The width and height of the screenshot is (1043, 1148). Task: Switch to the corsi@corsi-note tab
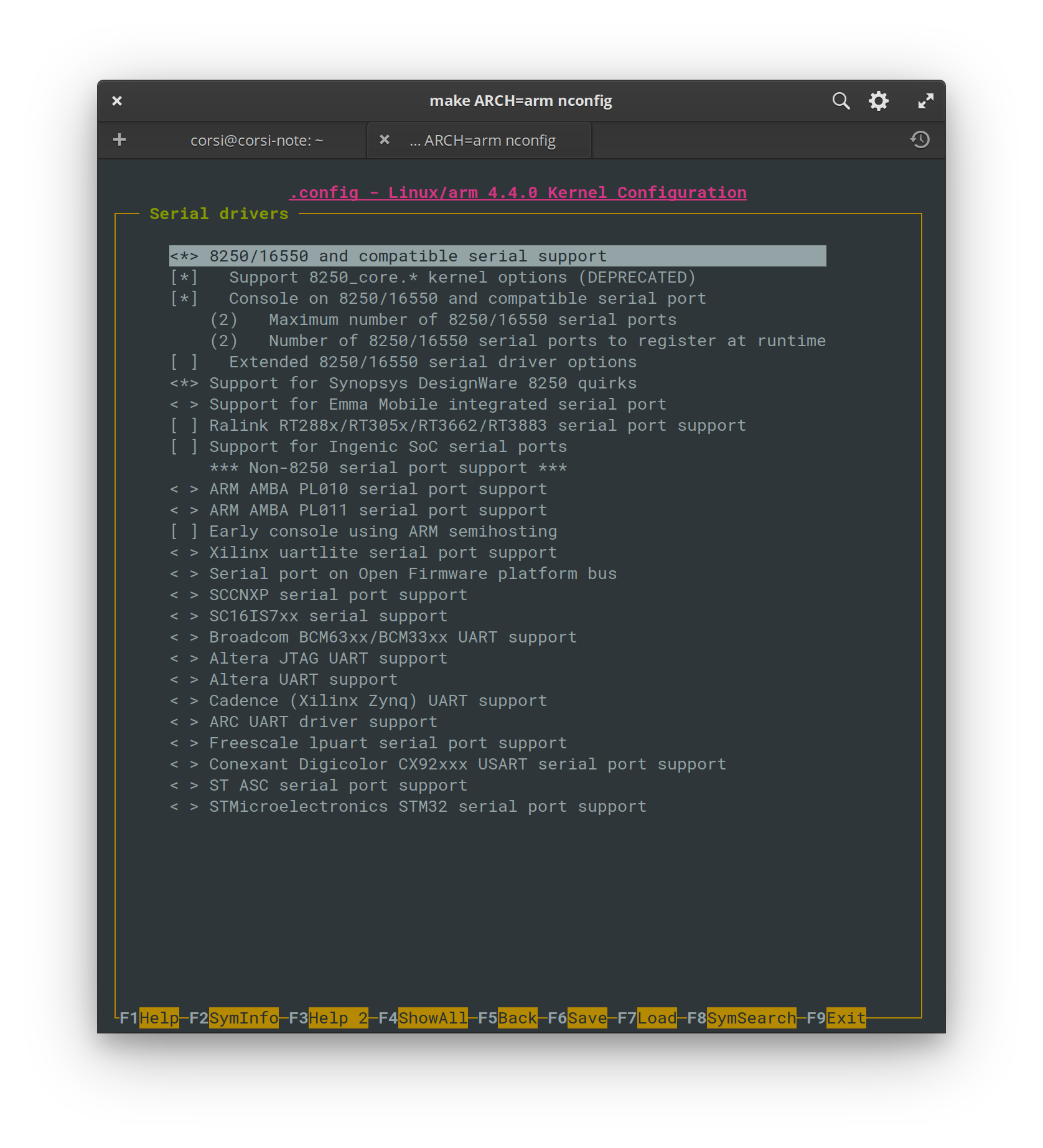pos(256,141)
